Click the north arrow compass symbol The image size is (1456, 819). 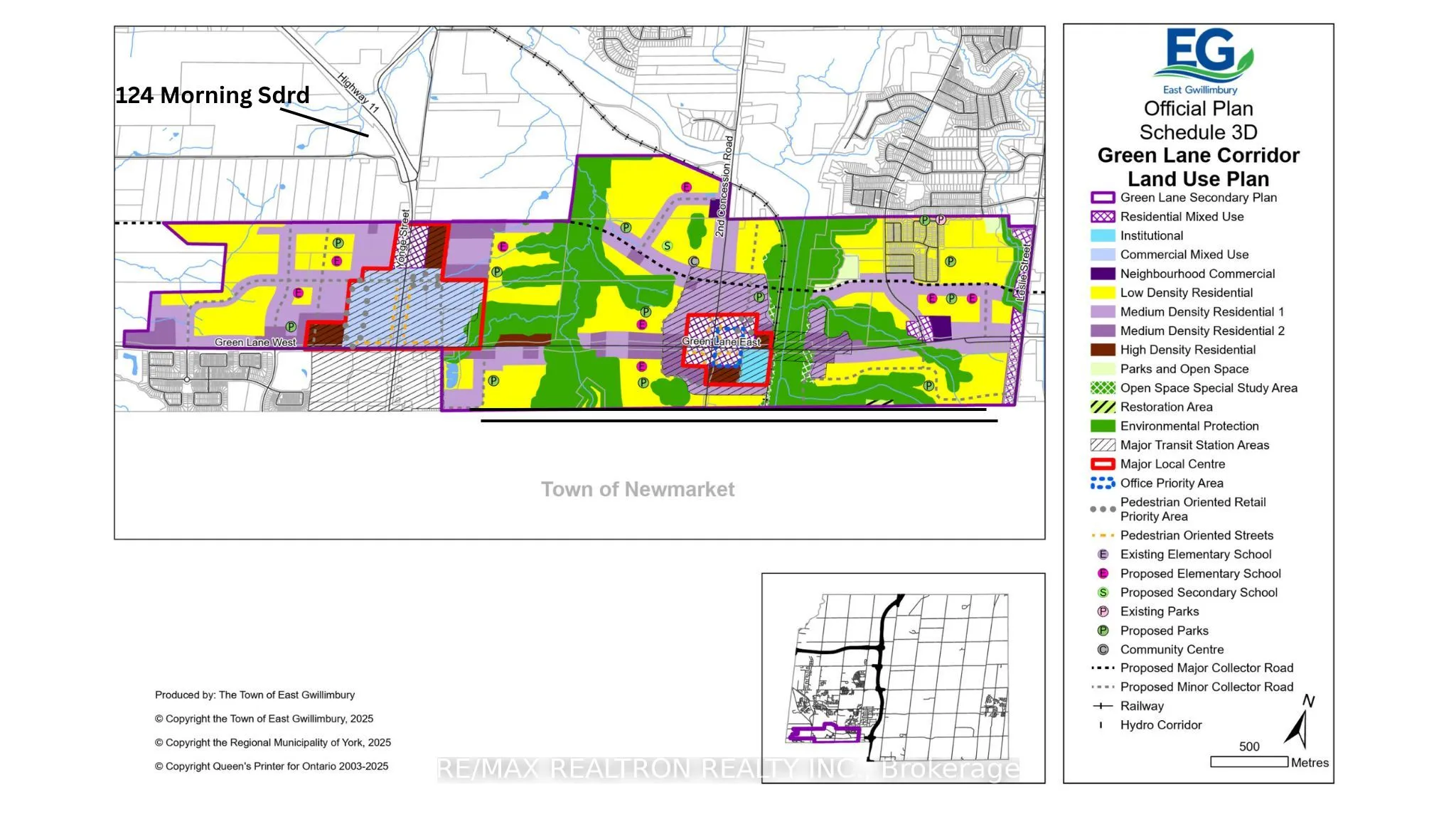point(1300,722)
